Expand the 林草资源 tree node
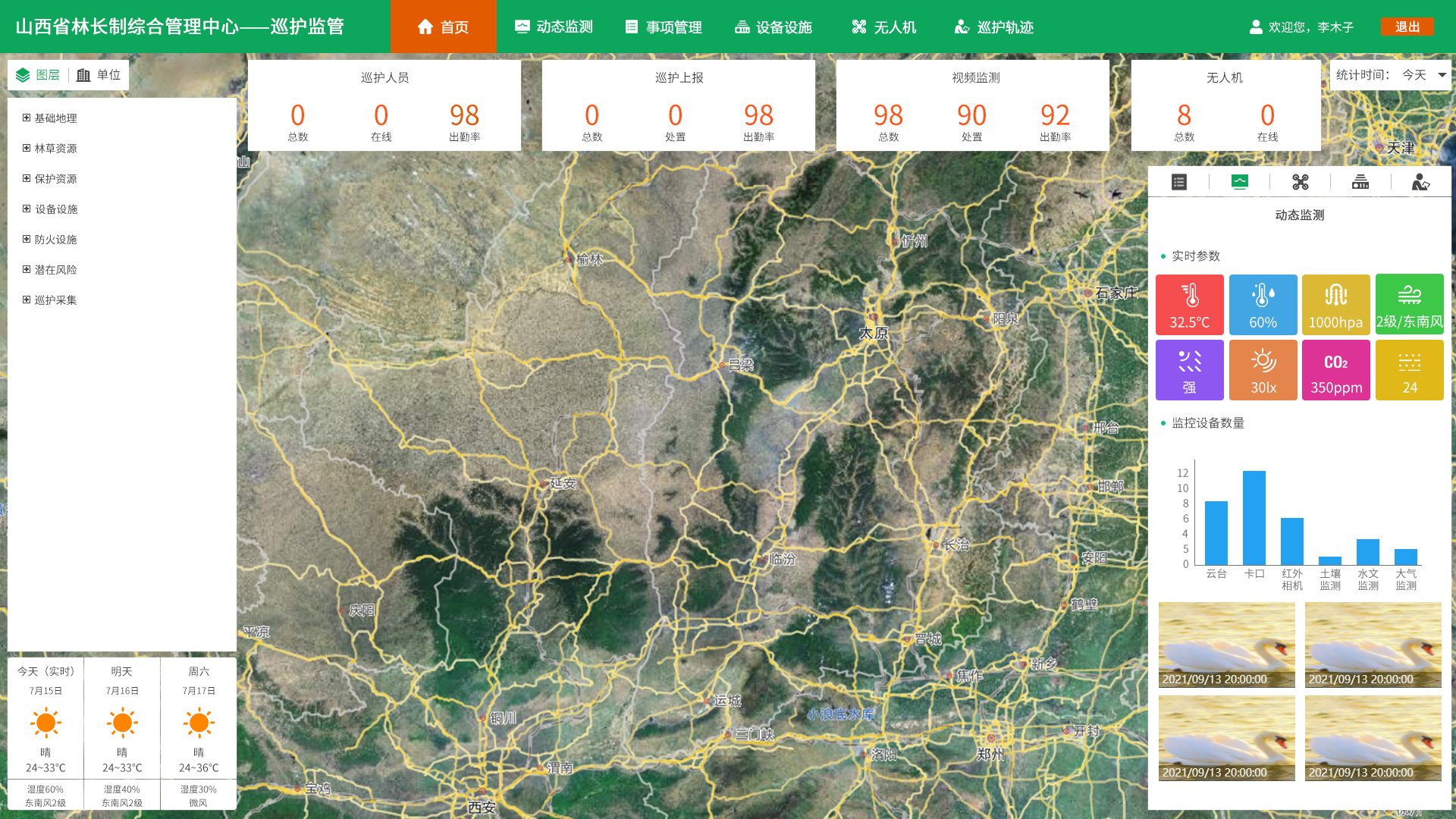The height and width of the screenshot is (819, 1456). tap(27, 149)
